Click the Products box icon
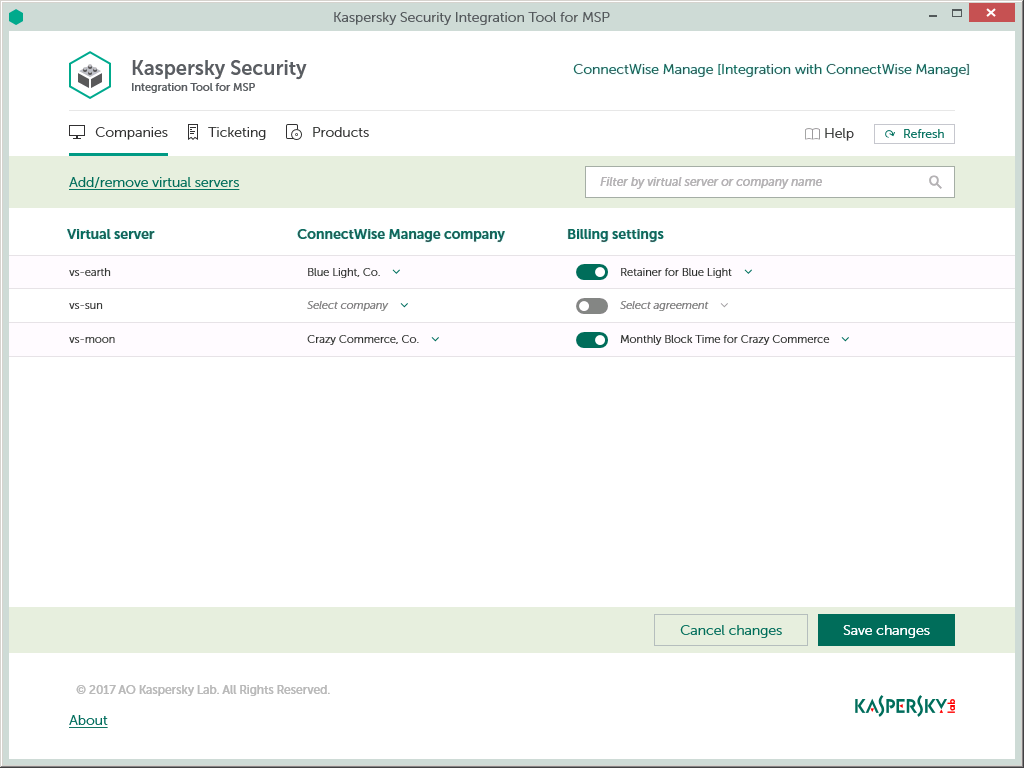This screenshot has width=1024, height=768. 294,132
